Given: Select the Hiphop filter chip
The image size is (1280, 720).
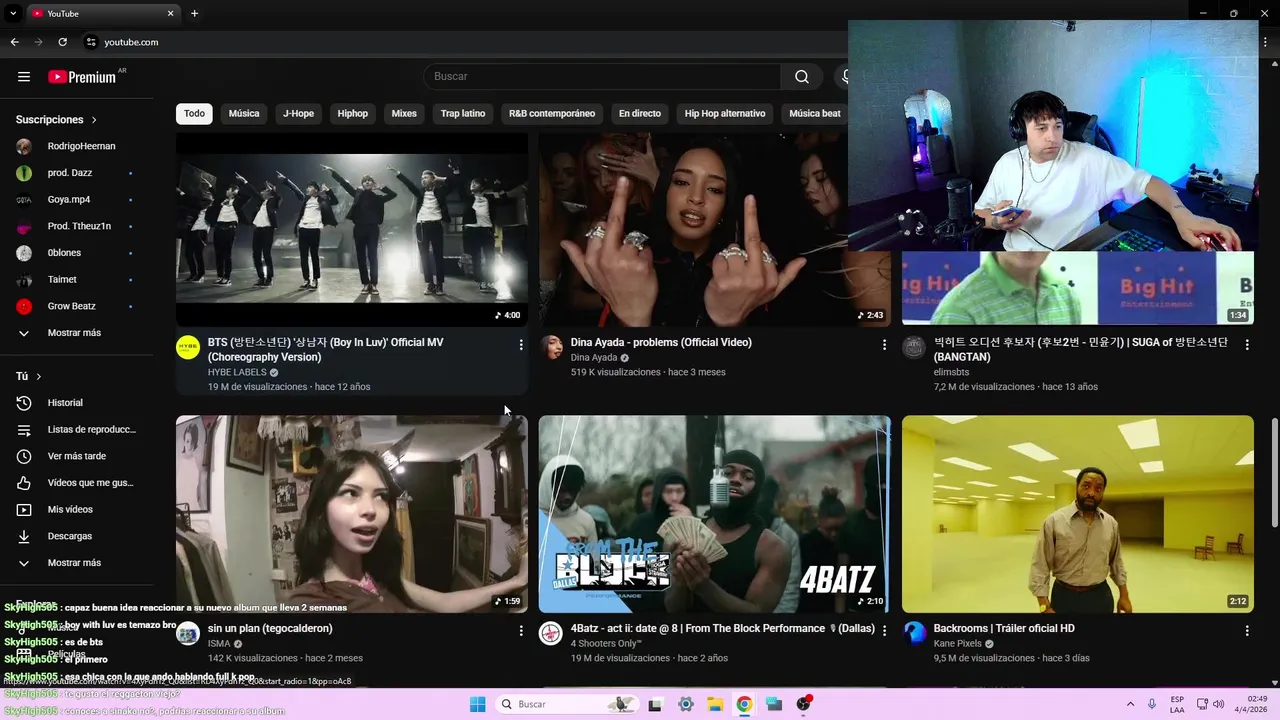Looking at the screenshot, I should click(x=353, y=113).
